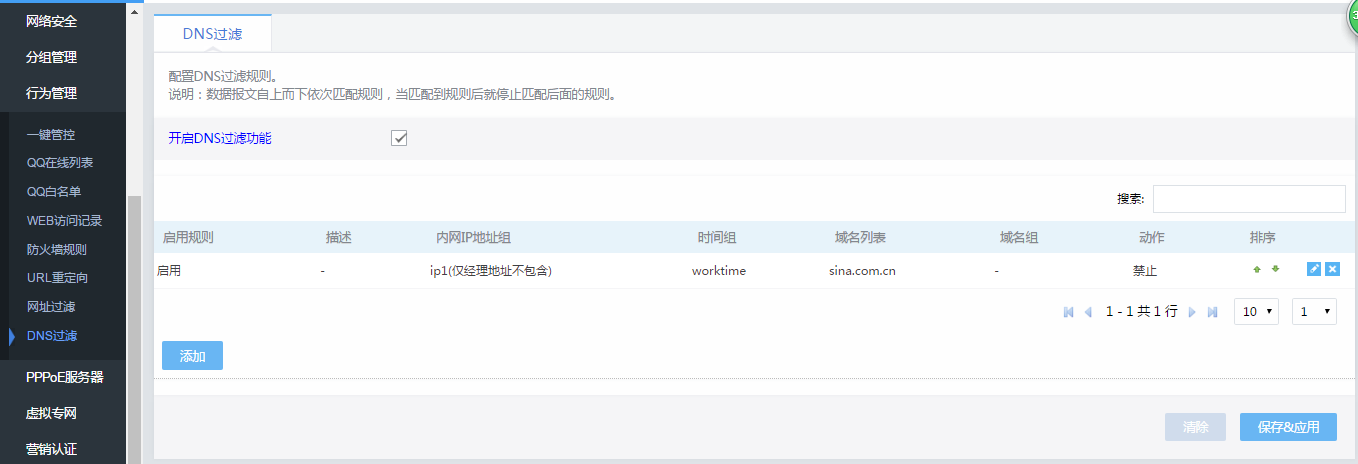Go to the previous page of results
1358x464 pixels.
(1088, 312)
